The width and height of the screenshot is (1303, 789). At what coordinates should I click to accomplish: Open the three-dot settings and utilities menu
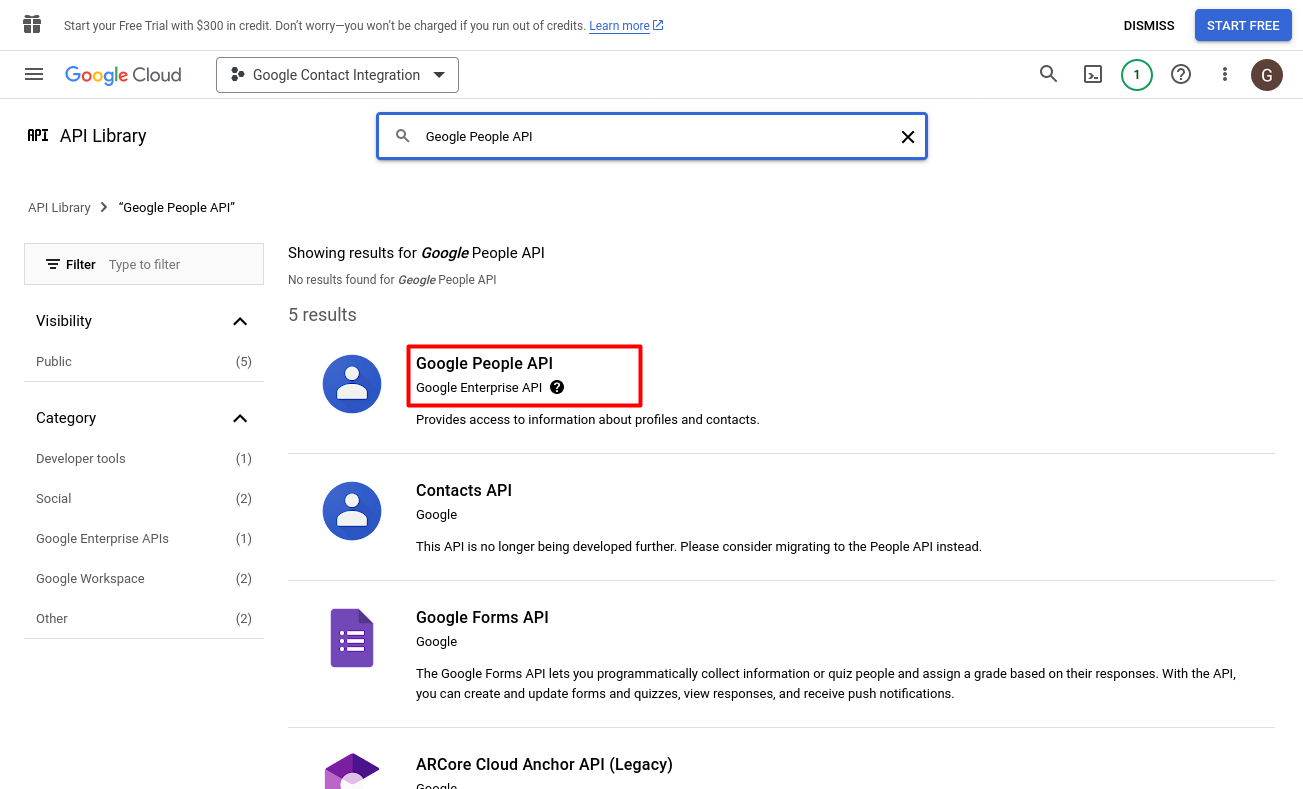tap(1225, 74)
